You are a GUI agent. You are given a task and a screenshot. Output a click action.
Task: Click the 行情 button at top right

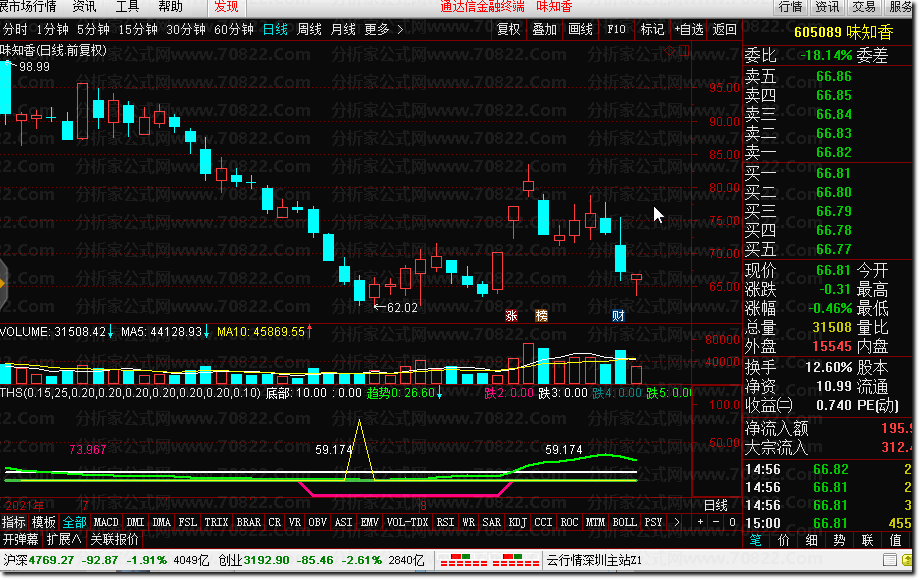(x=790, y=7)
